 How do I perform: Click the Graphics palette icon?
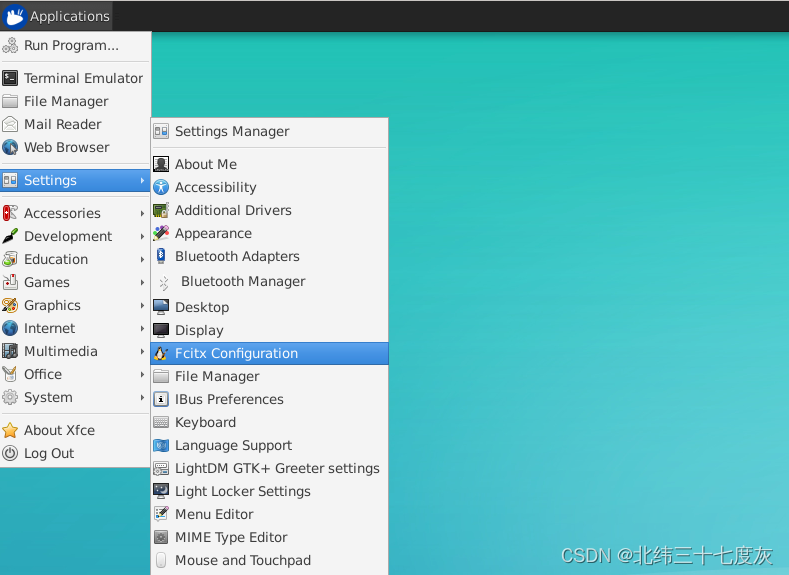tap(10, 305)
